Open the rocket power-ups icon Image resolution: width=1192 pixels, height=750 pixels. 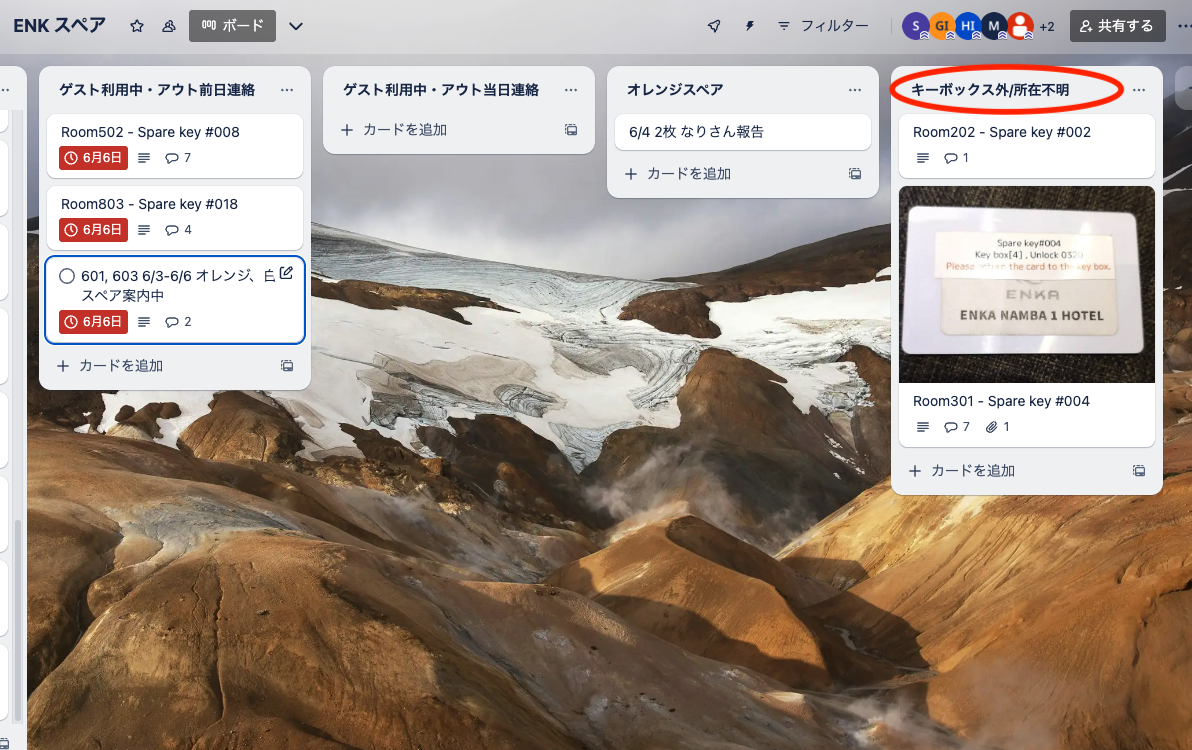[714, 26]
